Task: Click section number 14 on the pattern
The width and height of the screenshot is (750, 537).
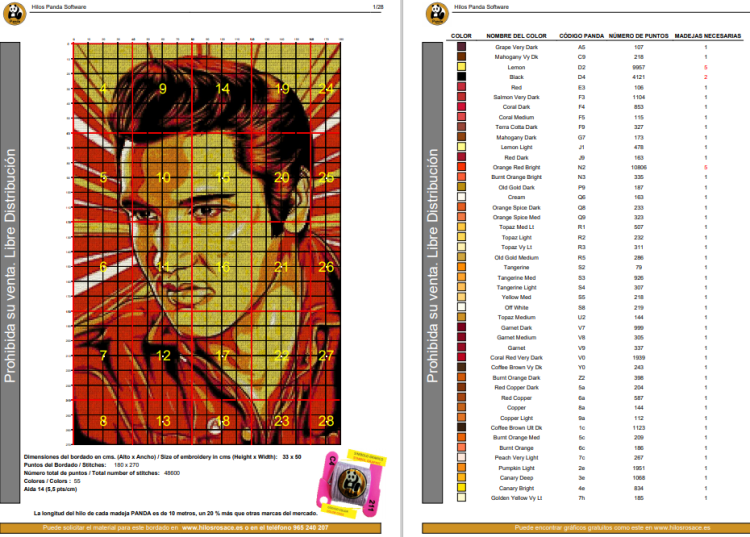Action: 222,88
